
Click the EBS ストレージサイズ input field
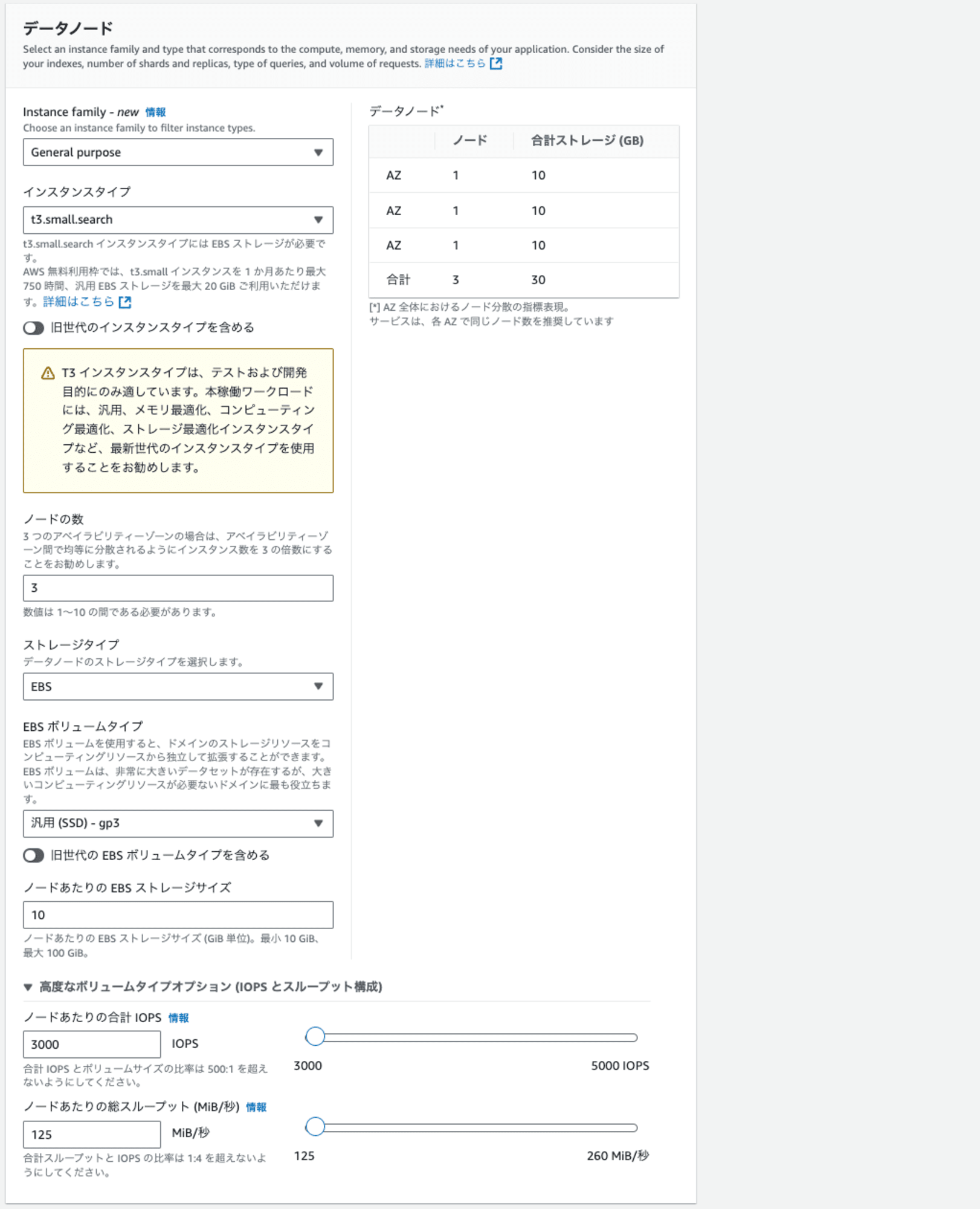point(178,915)
